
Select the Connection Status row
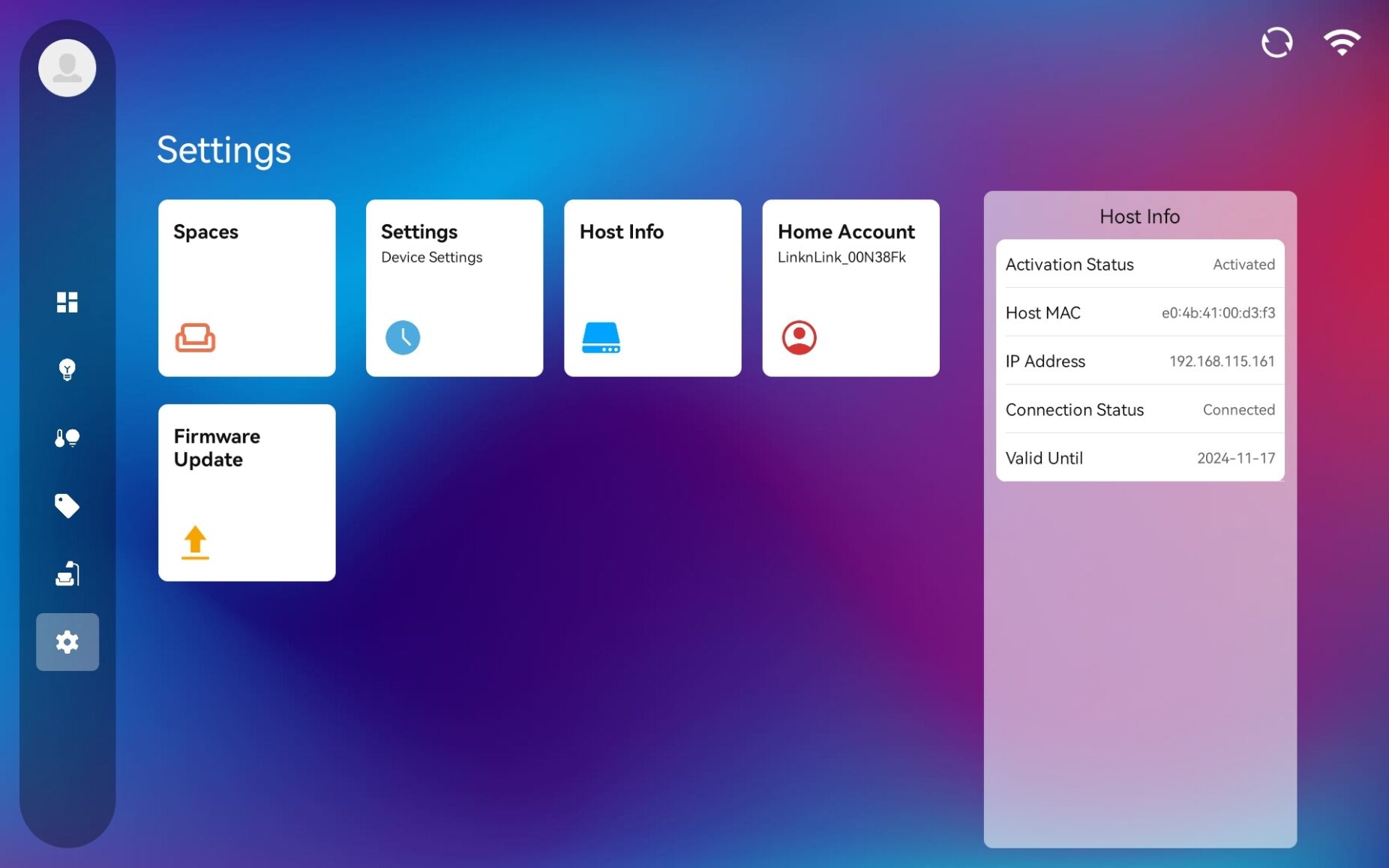click(1139, 410)
